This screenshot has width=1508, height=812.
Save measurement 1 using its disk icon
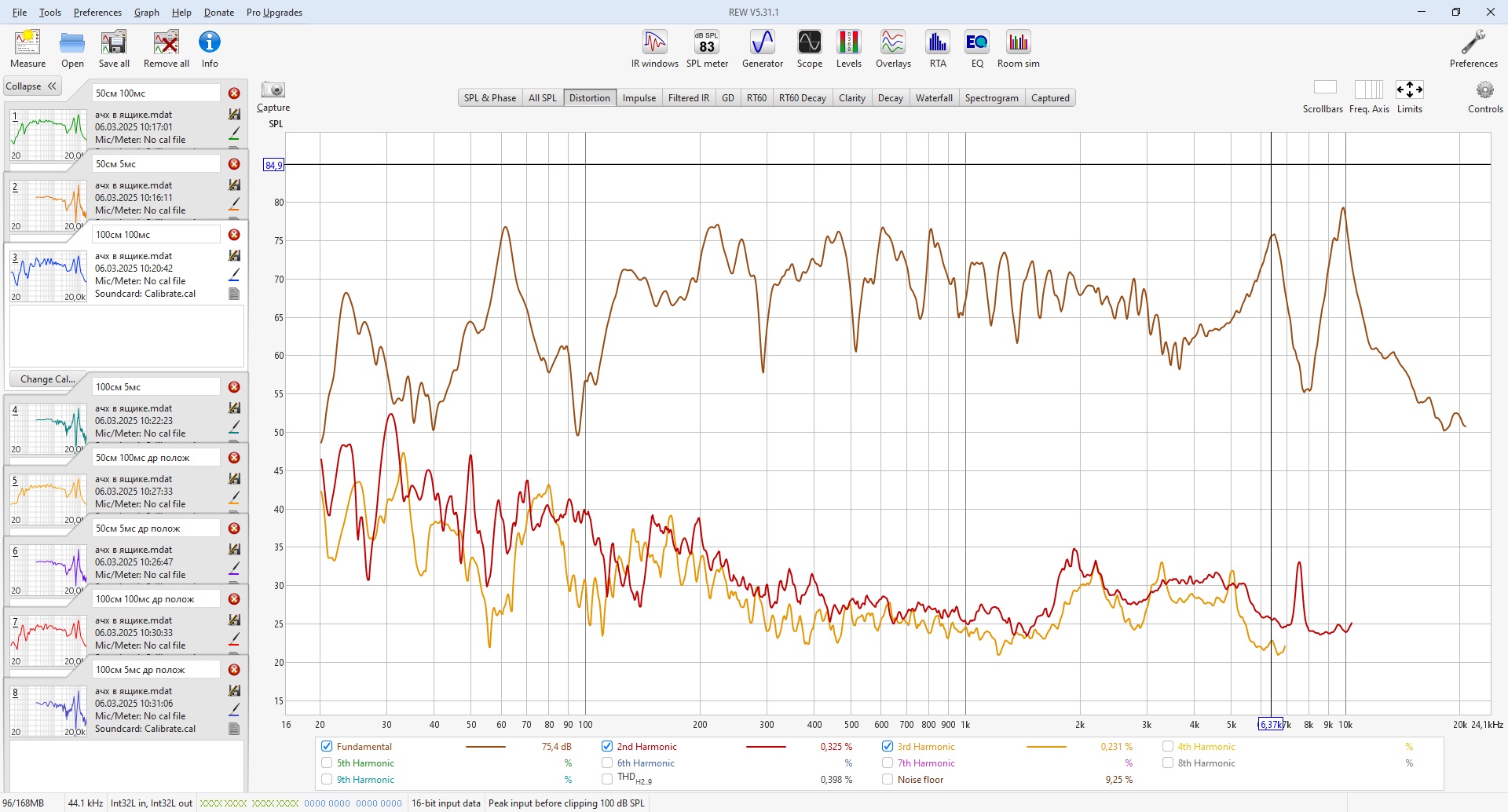234,115
